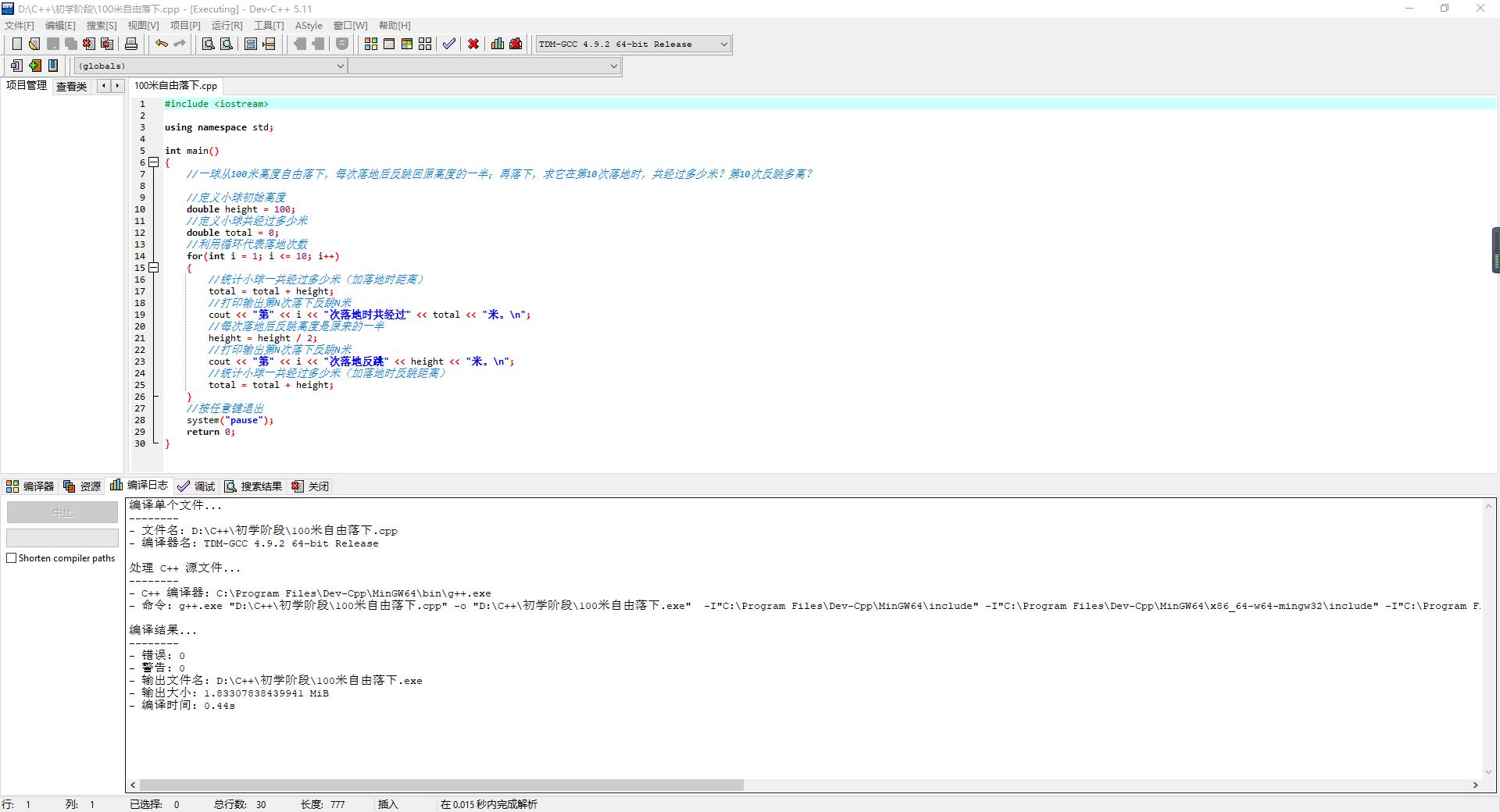This screenshot has width=1500, height=812.
Task: Create a new source file
Action: [16, 44]
